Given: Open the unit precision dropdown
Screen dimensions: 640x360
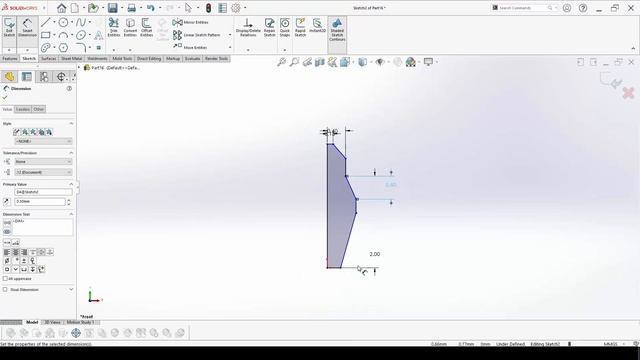Looking at the screenshot, I should (x=43, y=172).
